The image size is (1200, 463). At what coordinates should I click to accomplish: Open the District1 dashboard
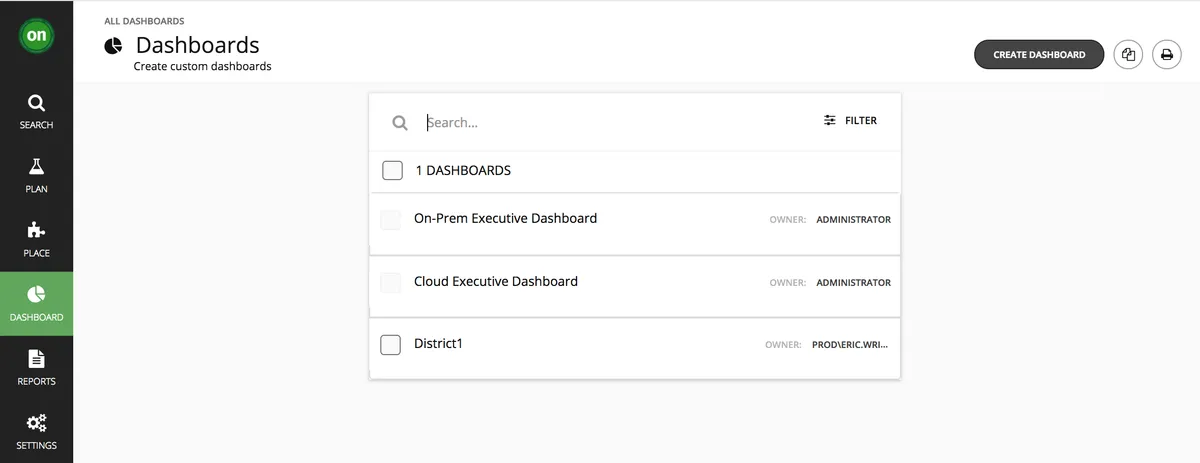(x=438, y=344)
